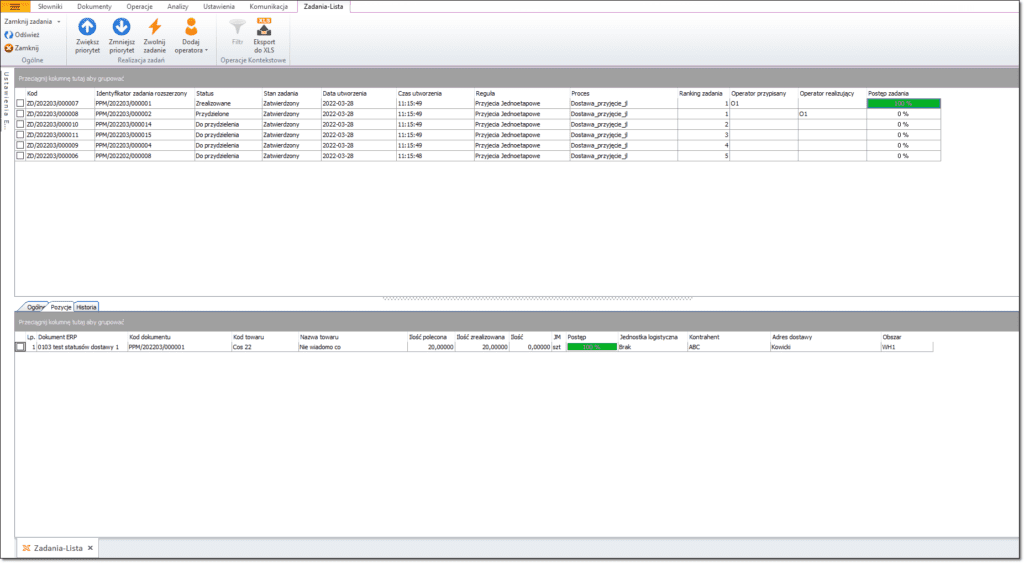This screenshot has width=1024, height=563.
Task: Sort by the Kod column header
Action: pyautogui.click(x=59, y=93)
